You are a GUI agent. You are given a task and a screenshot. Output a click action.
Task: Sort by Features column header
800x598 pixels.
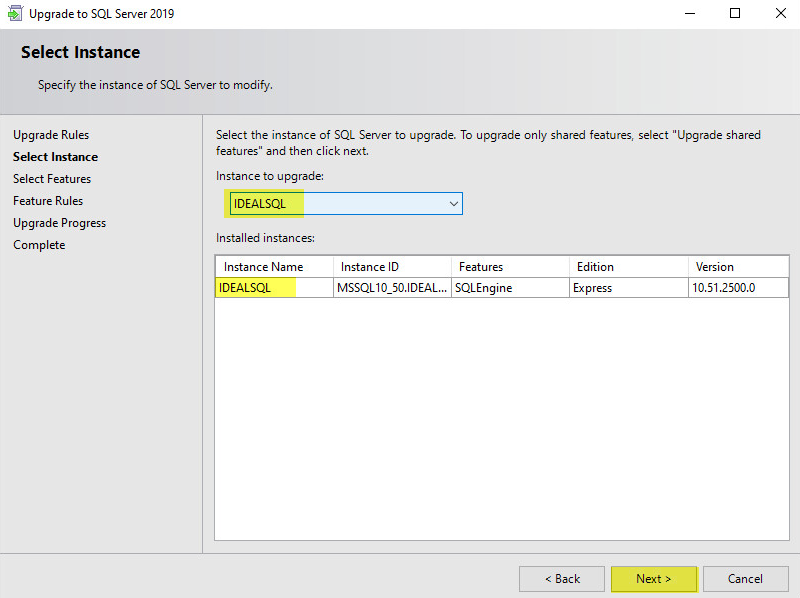pos(510,267)
